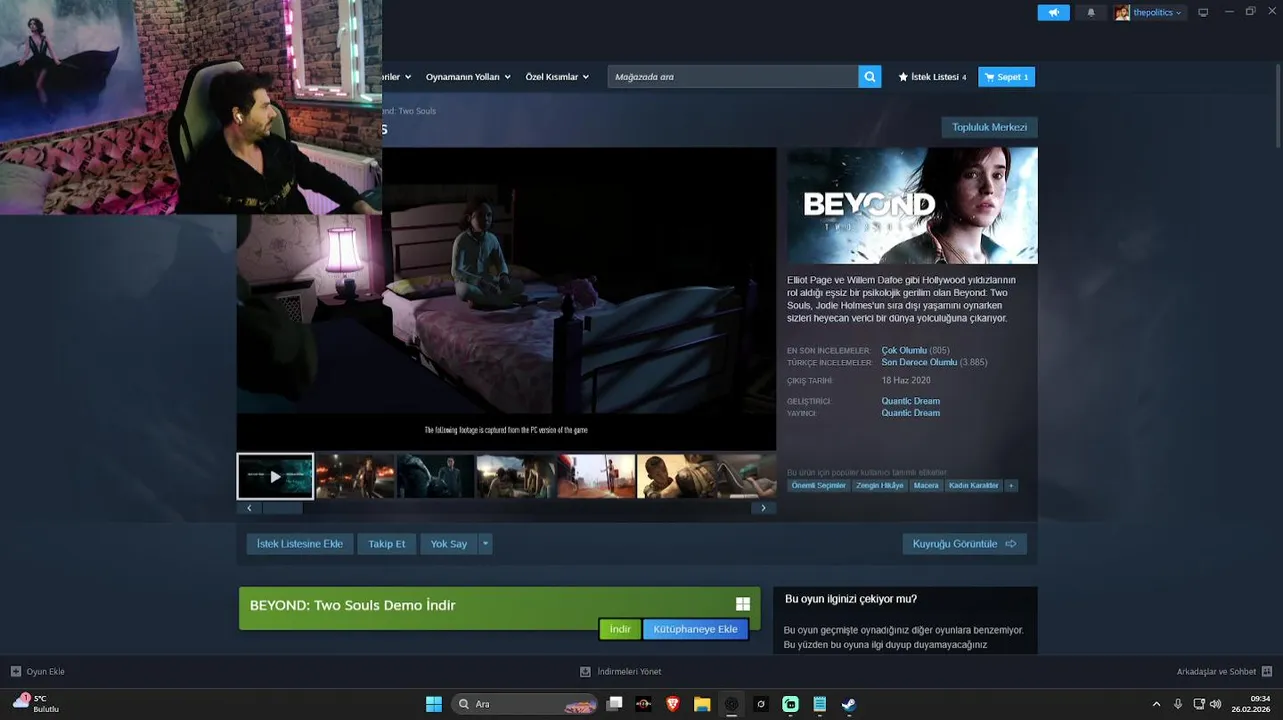Expand more tags with the plus button

(1011, 486)
